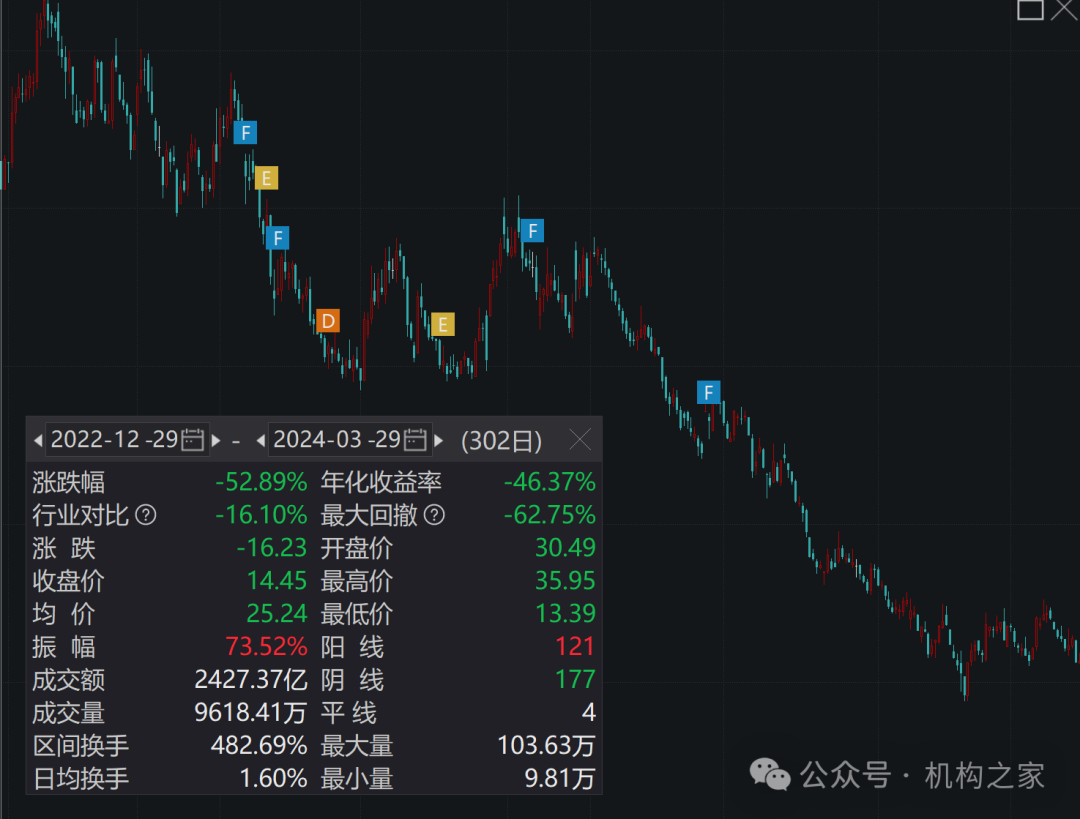Close the chart window

tap(1065, 9)
